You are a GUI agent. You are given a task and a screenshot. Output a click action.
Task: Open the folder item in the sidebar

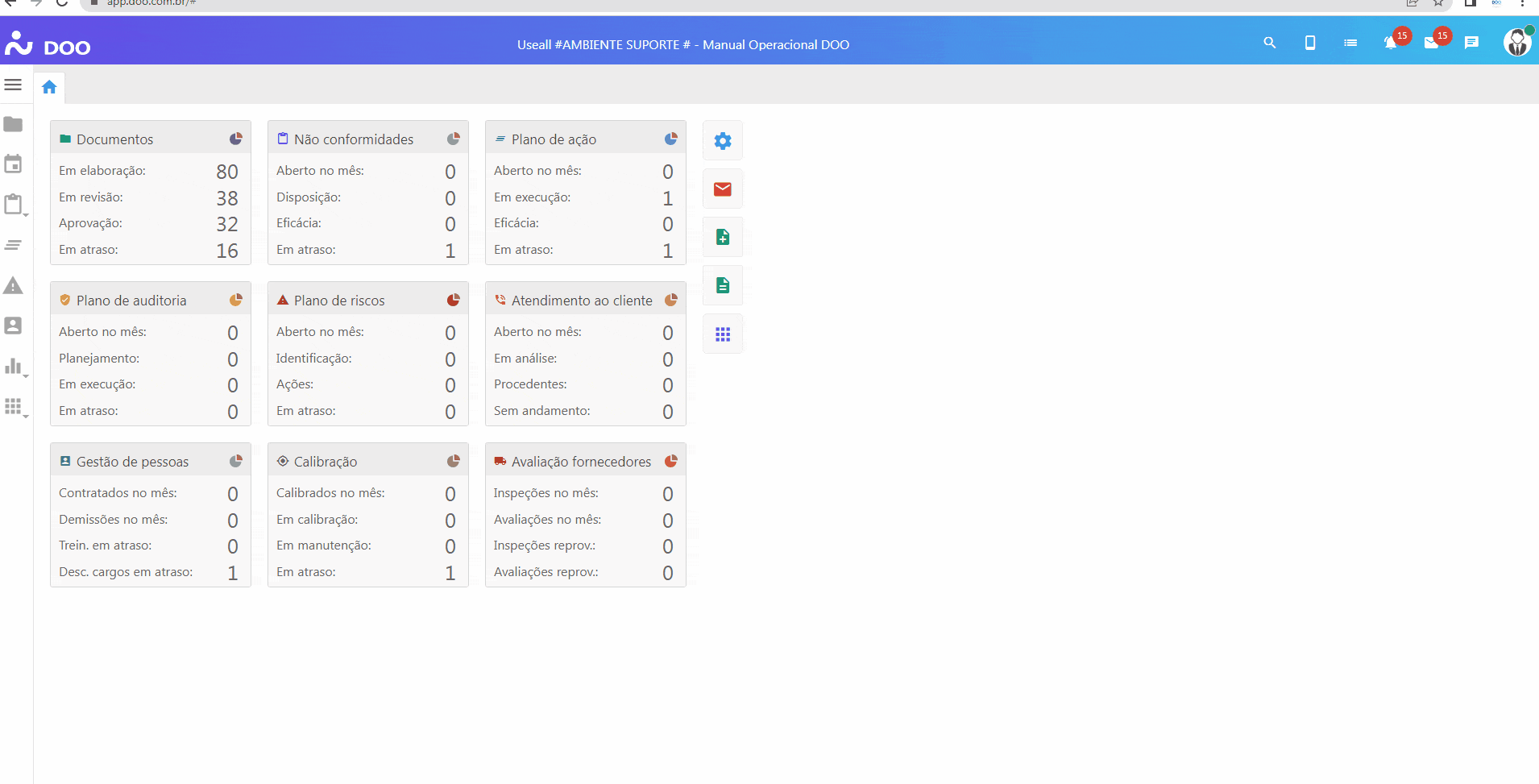pos(13,124)
